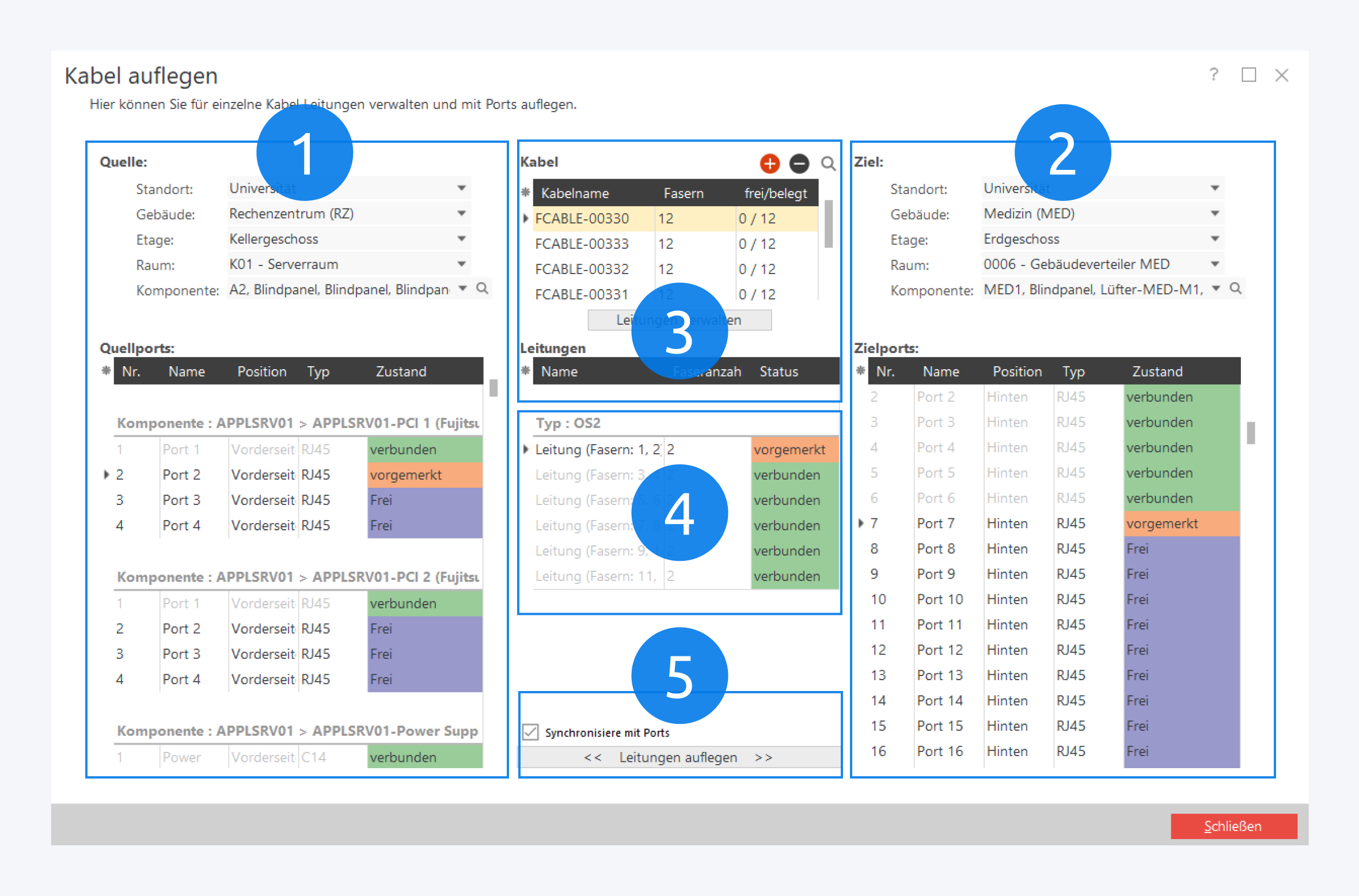Open the Ziel Etage dropdown
Image resolution: width=1359 pixels, height=896 pixels.
(1214, 239)
